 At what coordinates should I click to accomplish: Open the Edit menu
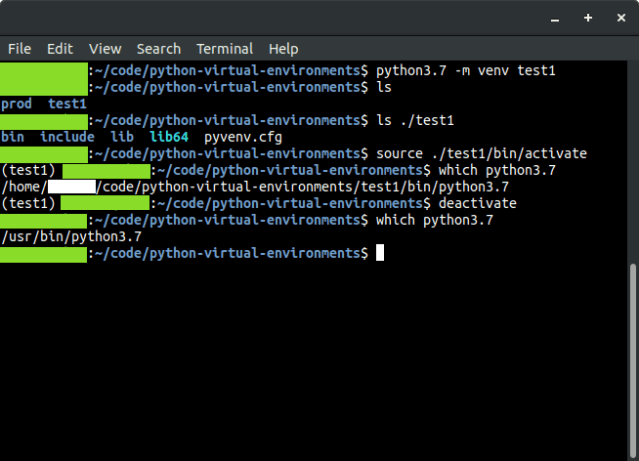60,48
